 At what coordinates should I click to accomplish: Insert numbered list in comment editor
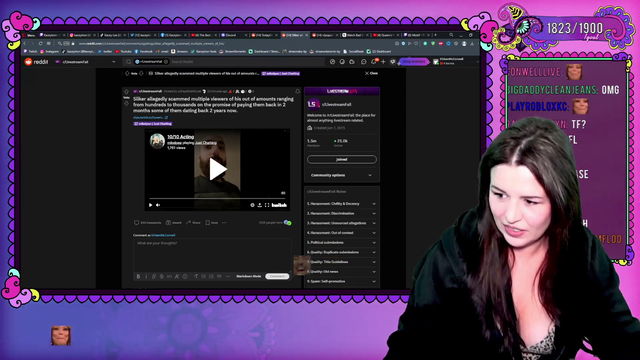click(211, 277)
